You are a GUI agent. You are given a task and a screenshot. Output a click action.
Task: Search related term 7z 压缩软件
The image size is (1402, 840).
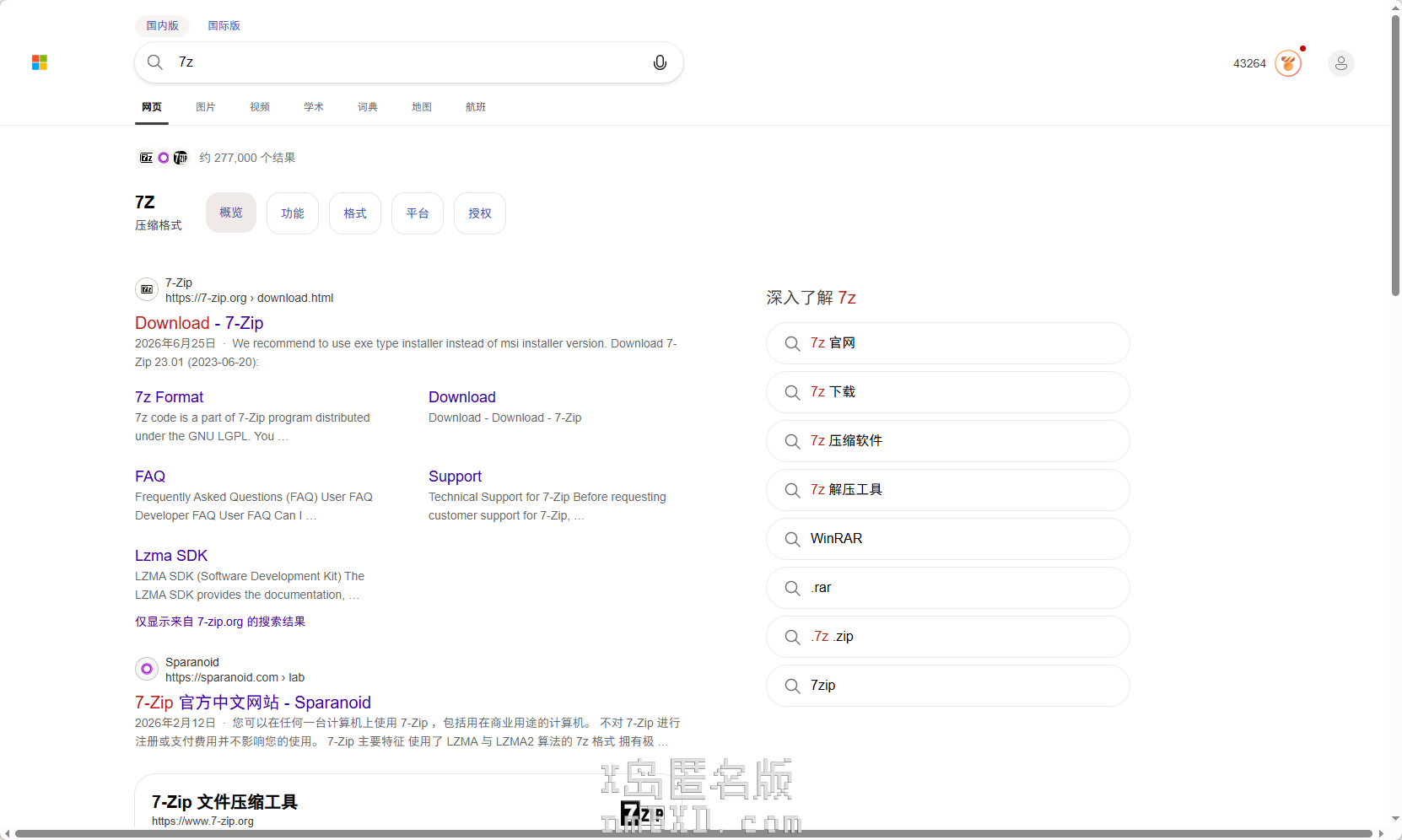[948, 441]
